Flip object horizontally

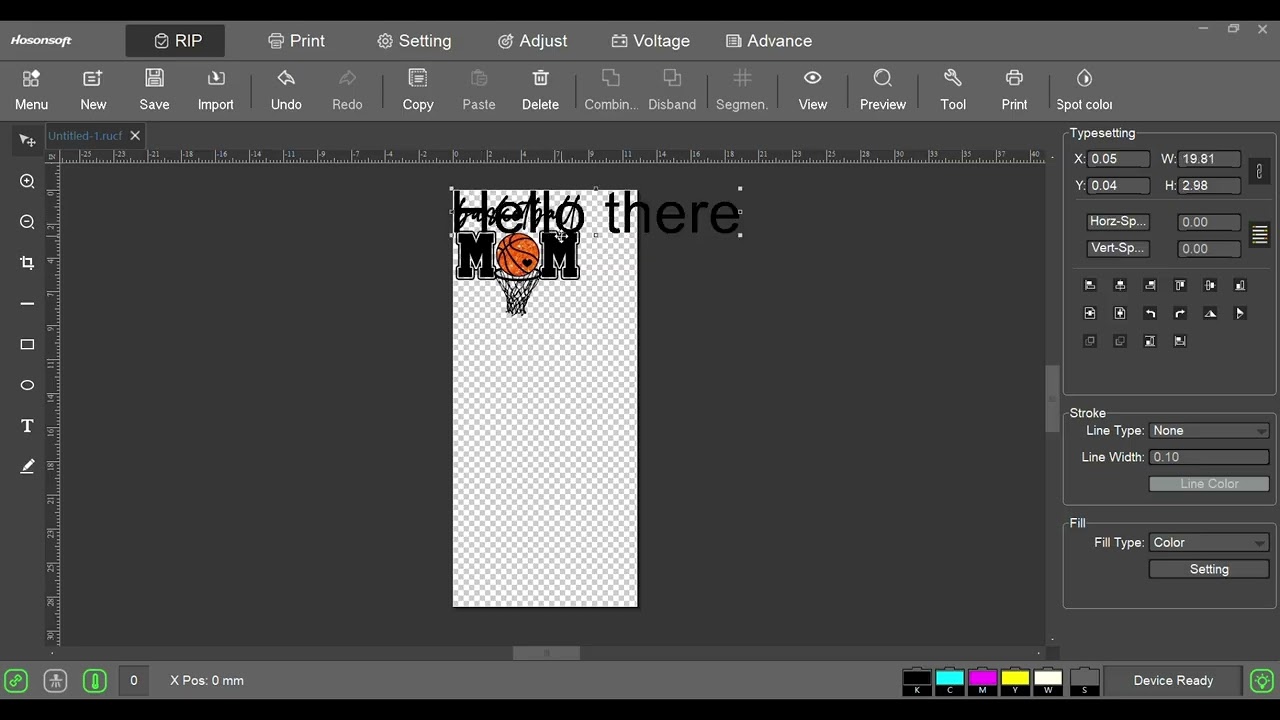coord(1240,313)
